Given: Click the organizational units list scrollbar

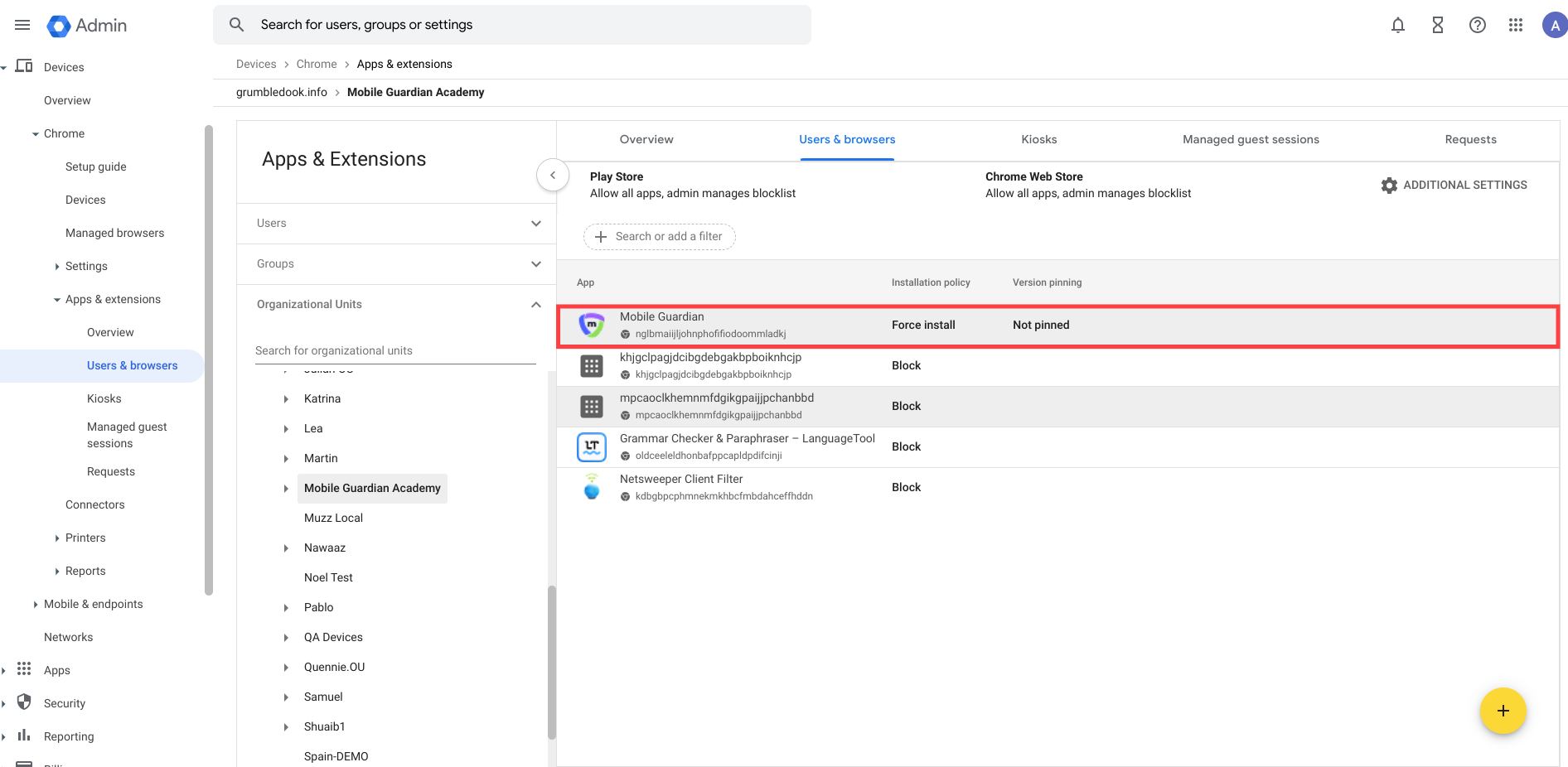Looking at the screenshot, I should pos(552,663).
